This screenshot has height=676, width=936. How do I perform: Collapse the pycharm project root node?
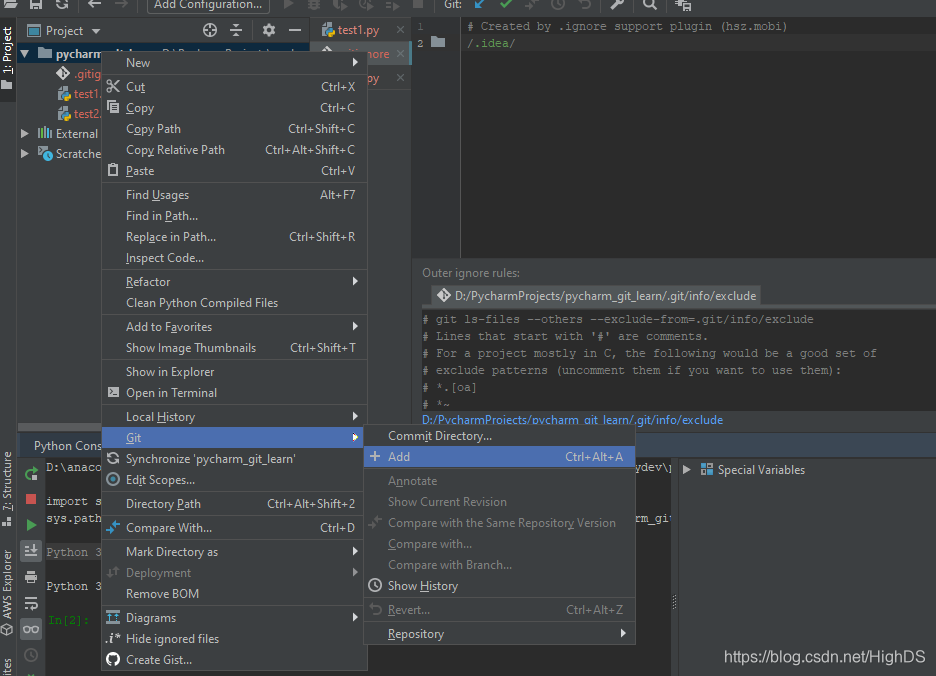(x=24, y=54)
